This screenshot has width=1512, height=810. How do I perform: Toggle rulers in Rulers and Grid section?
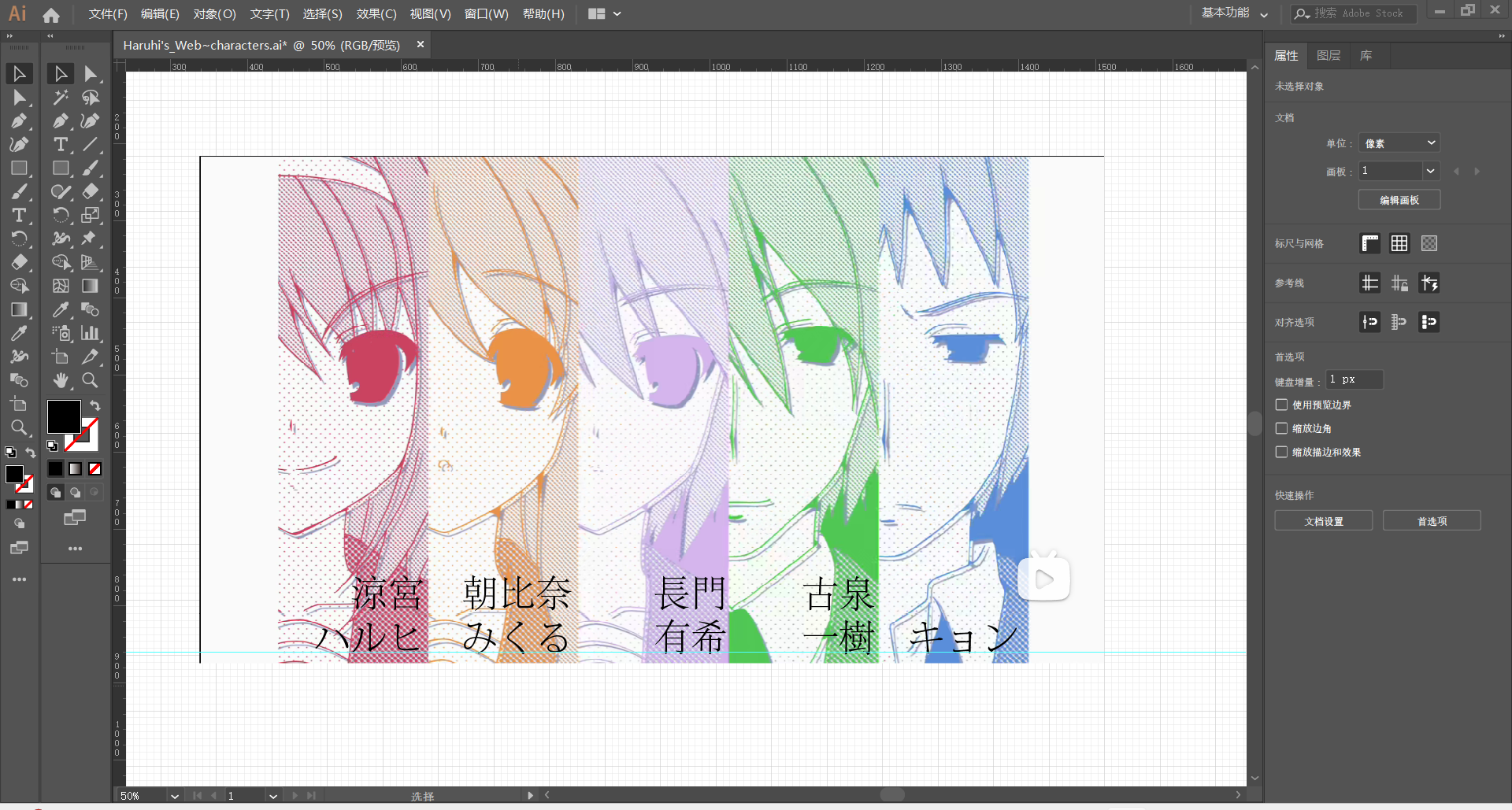coord(1370,243)
